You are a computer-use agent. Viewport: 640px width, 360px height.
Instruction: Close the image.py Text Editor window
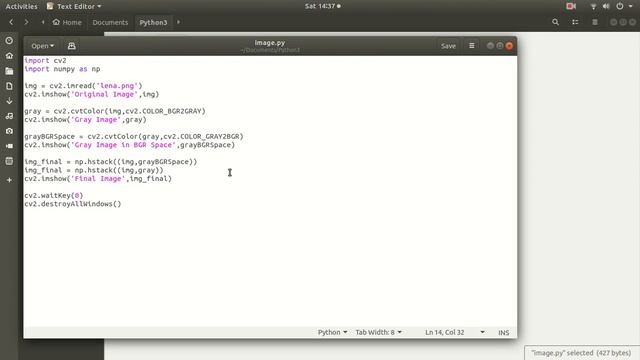coord(509,46)
